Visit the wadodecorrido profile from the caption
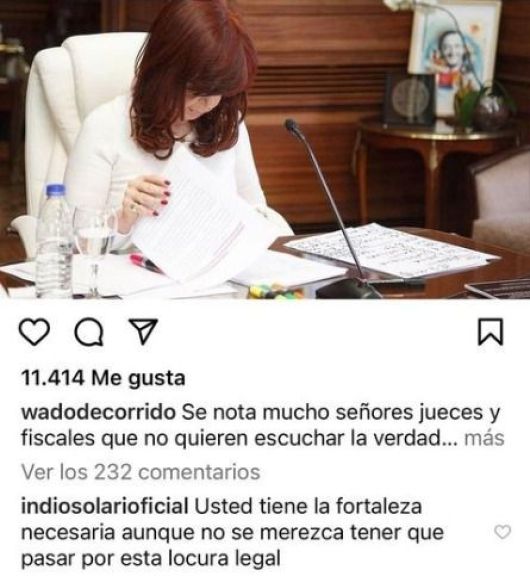Viewport: 530px width, 576px height. 98,413
